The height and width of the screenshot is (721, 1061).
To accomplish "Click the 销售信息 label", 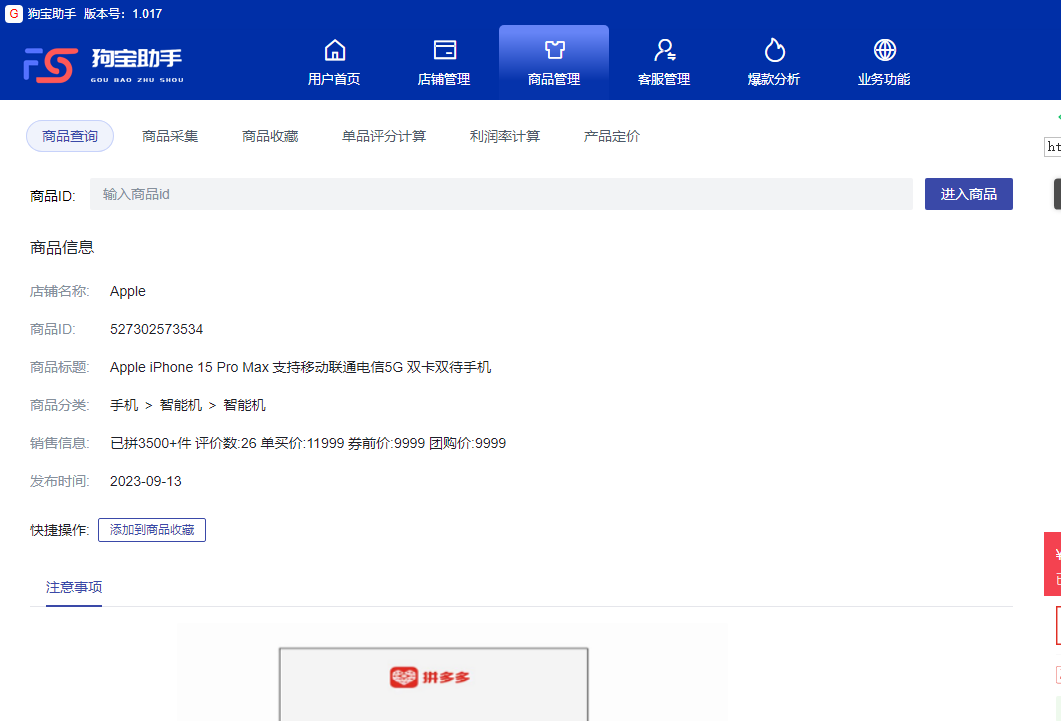I will coord(60,443).
